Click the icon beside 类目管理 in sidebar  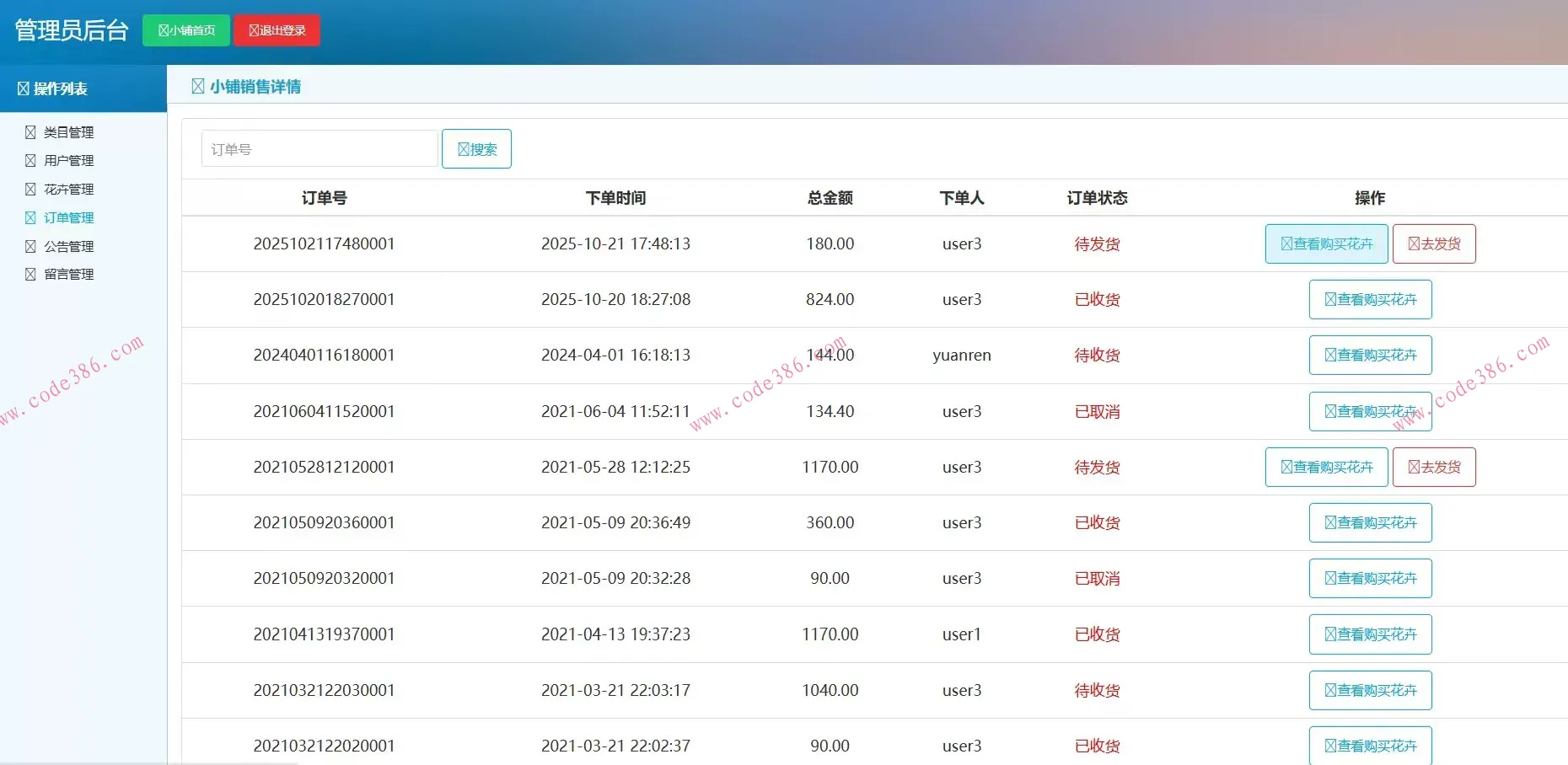pos(30,132)
